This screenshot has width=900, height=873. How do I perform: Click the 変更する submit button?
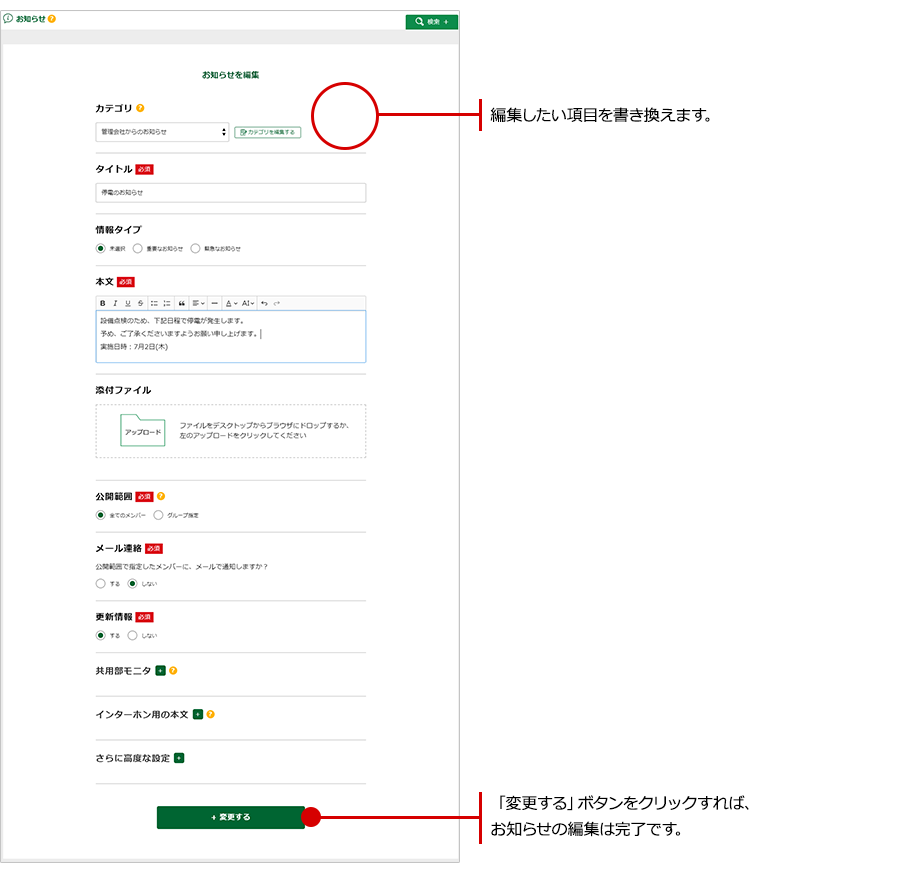[x=230, y=817]
